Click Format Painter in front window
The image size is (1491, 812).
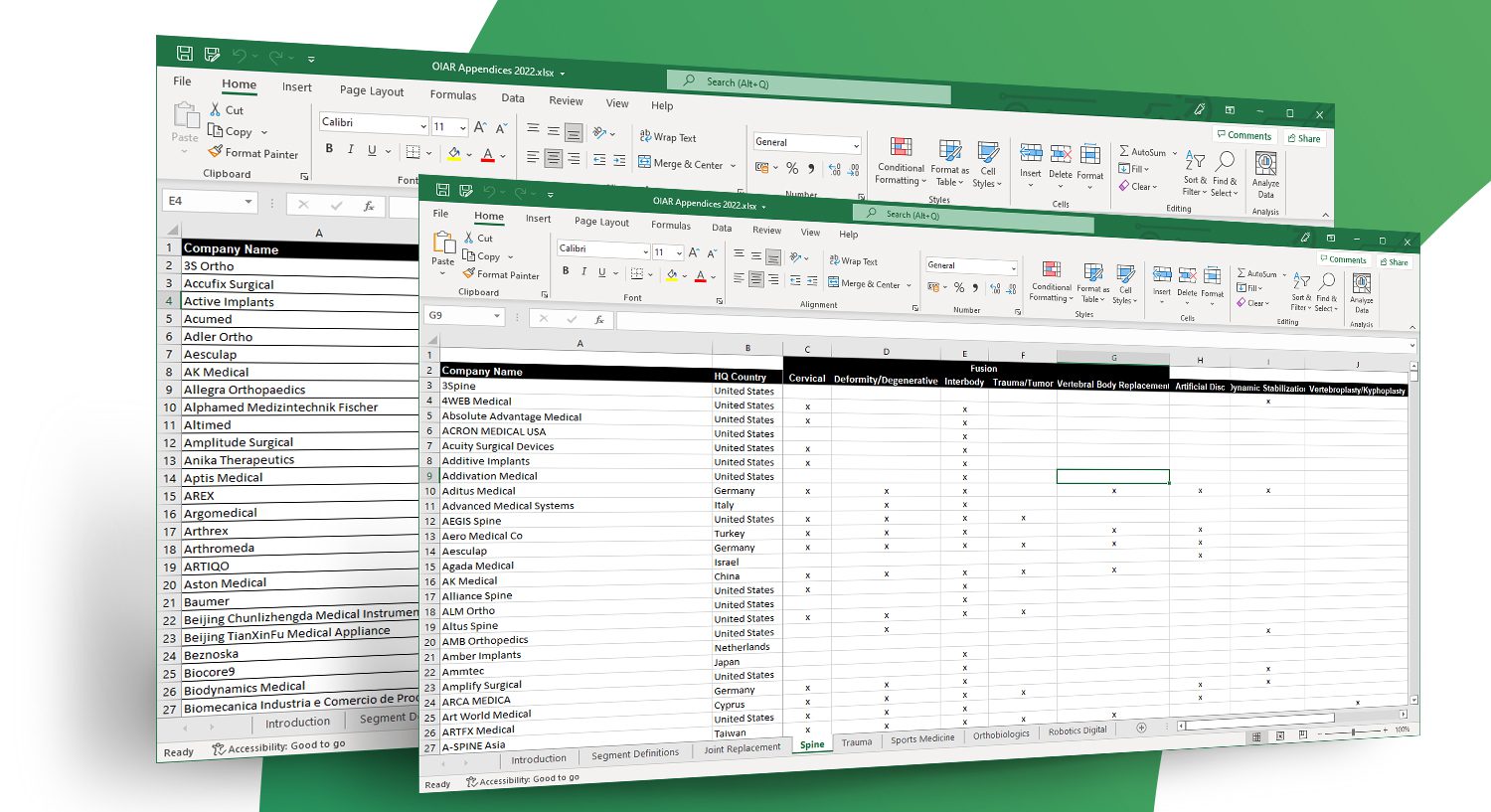(x=501, y=274)
